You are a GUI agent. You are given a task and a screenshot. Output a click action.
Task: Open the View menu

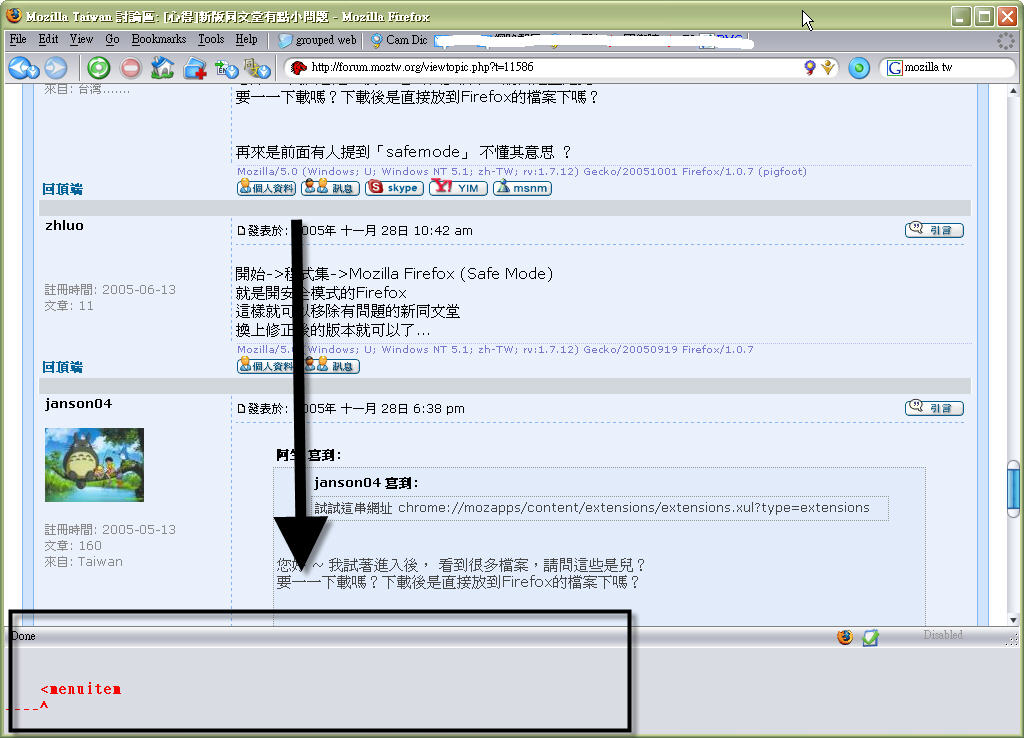click(x=82, y=39)
